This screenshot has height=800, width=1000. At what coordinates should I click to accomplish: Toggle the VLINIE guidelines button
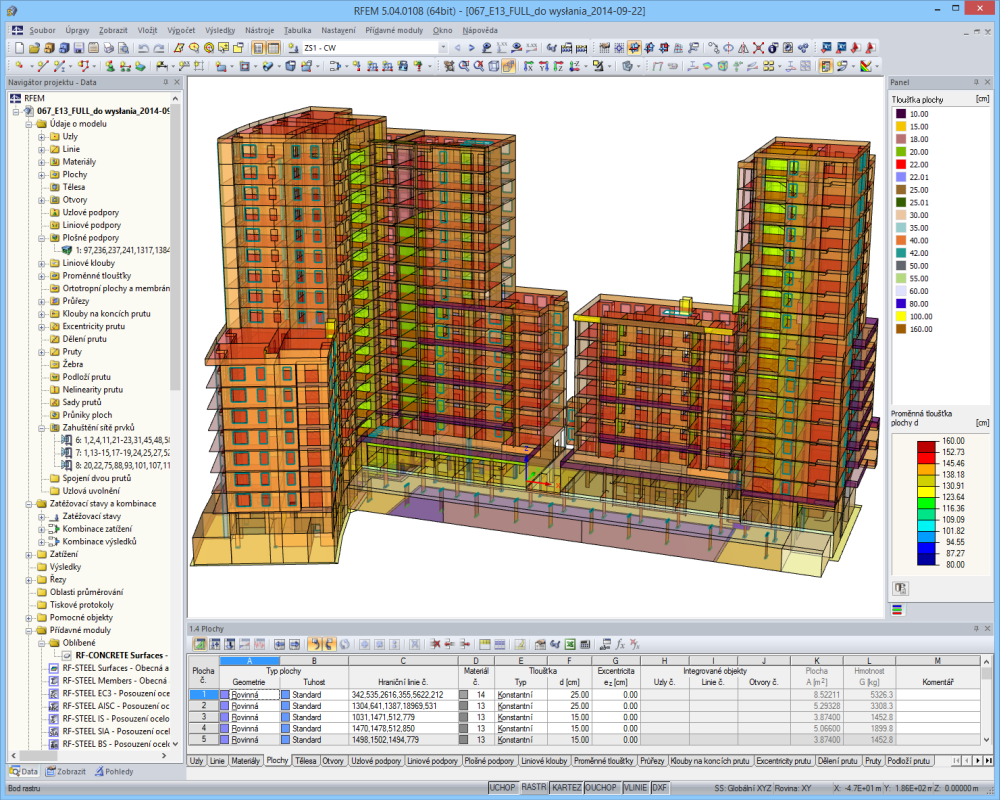click(x=635, y=787)
